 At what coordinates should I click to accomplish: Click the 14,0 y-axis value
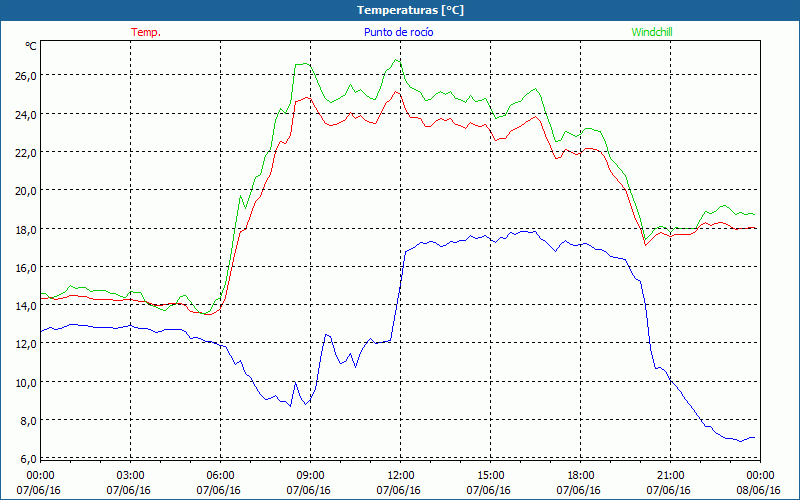(26, 306)
